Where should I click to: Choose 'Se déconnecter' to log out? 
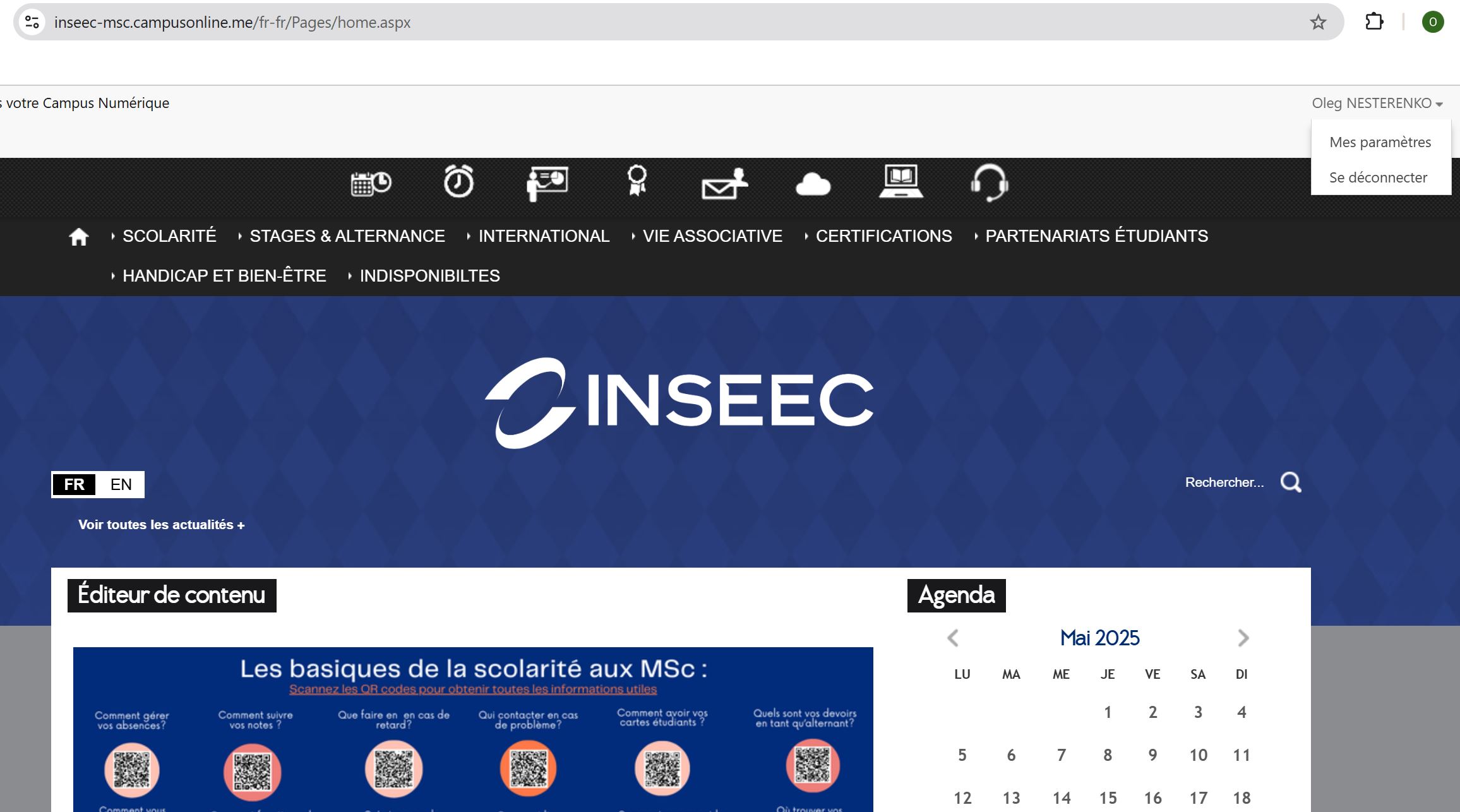pos(1378,177)
